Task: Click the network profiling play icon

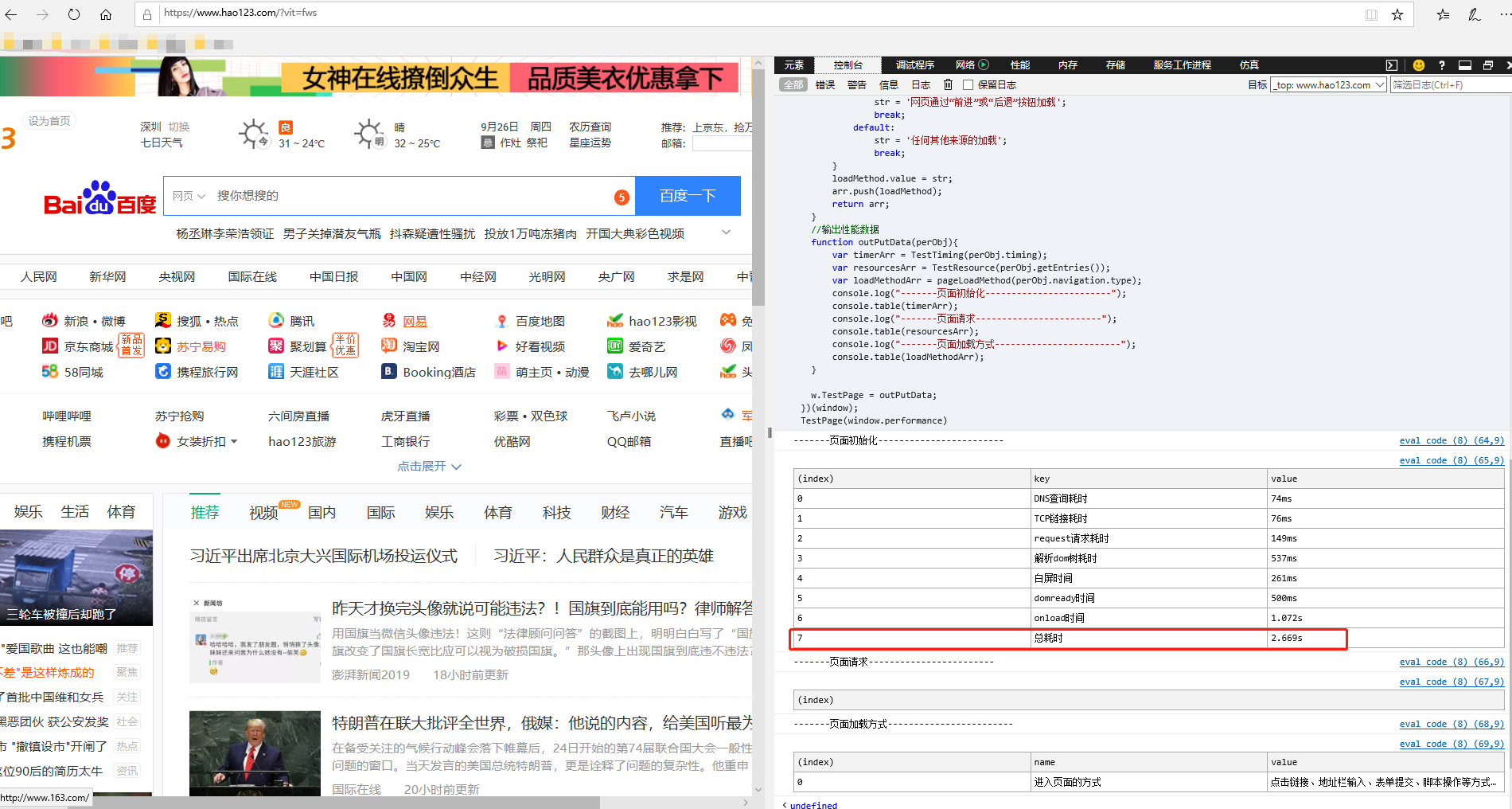Action: [x=984, y=64]
